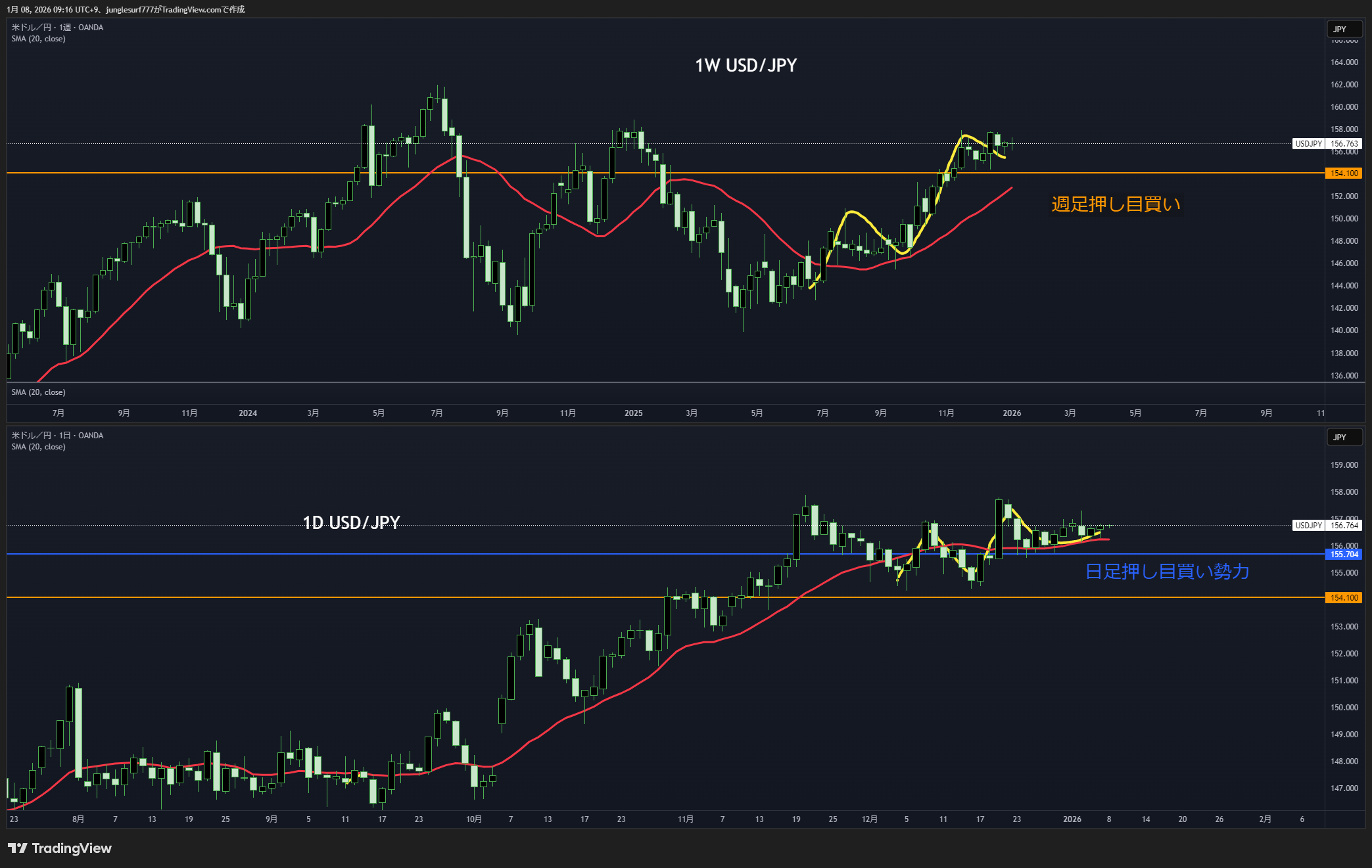Select SMA (20, close) legend on weekly chart
Image resolution: width=1372 pixels, height=868 pixels.
pyautogui.click(x=38, y=39)
